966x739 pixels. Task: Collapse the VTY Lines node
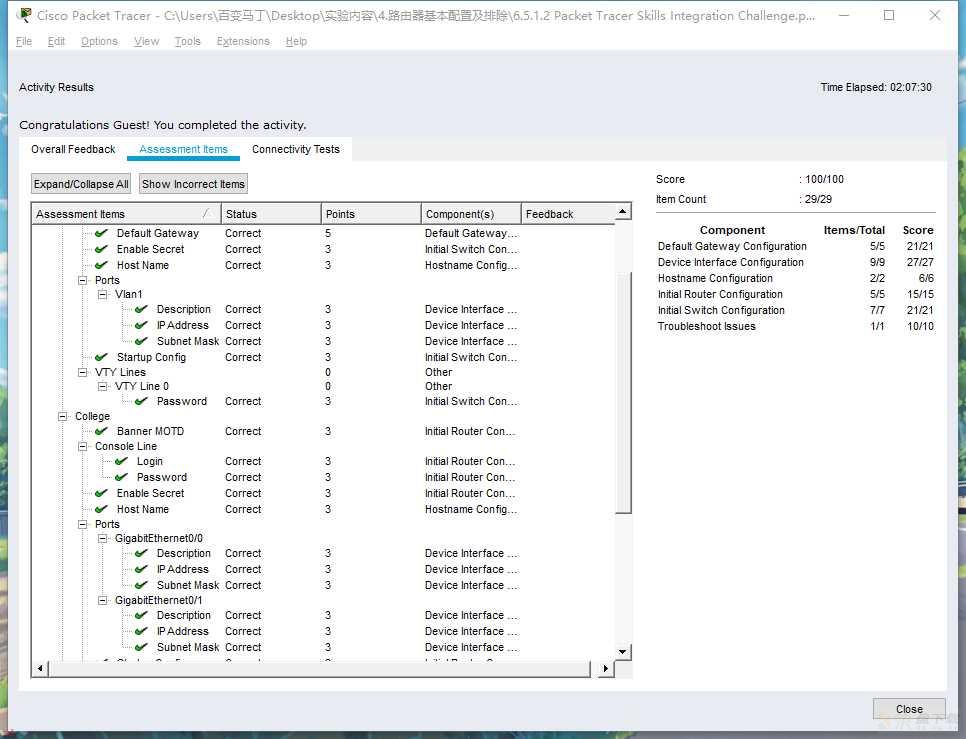(83, 372)
